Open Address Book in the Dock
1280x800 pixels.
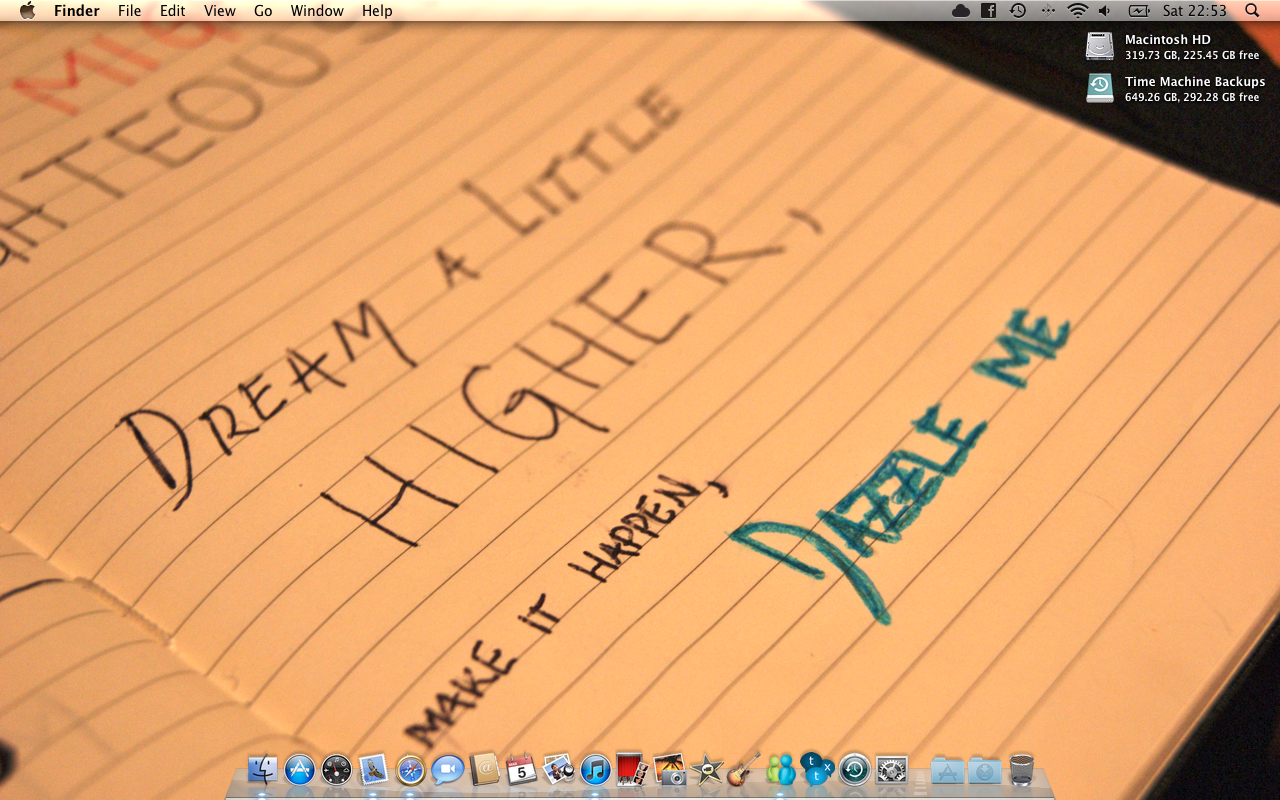click(484, 769)
